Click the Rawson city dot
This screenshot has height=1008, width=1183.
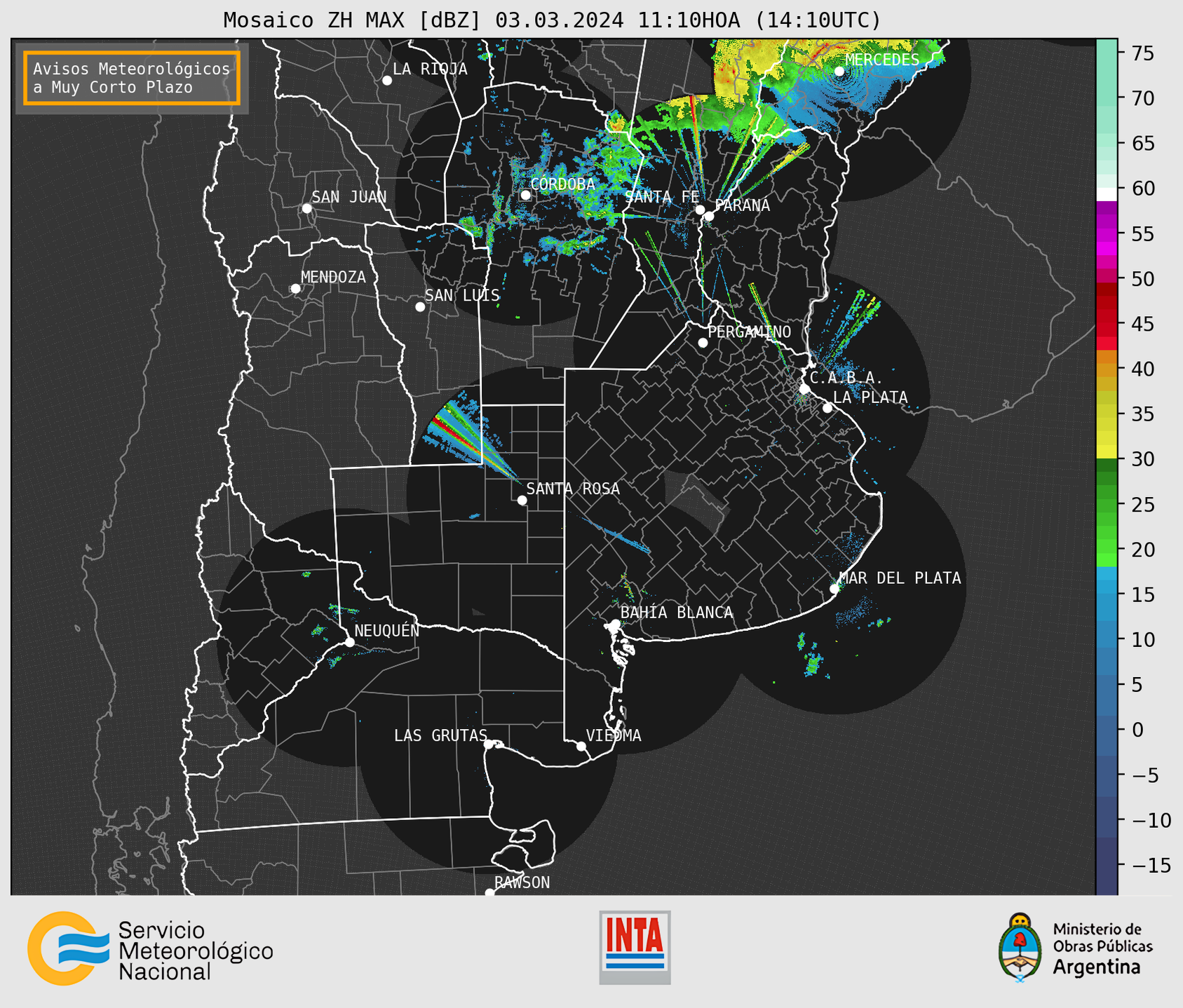point(489,892)
